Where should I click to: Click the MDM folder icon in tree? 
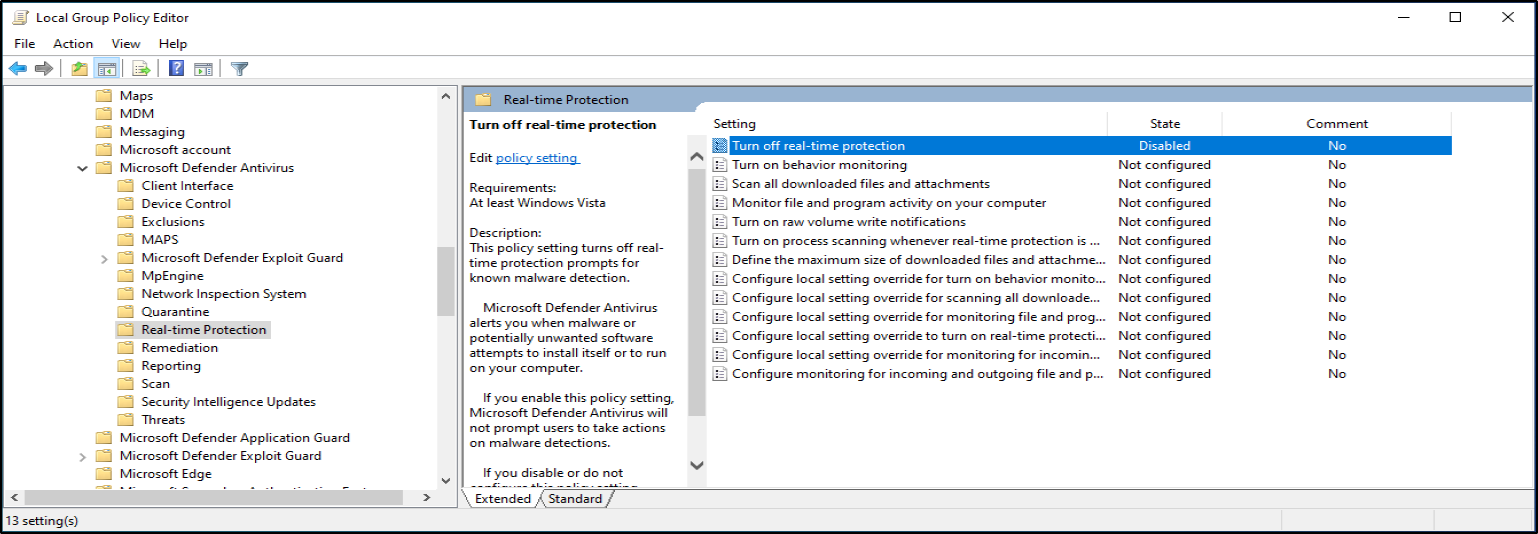[x=103, y=114]
